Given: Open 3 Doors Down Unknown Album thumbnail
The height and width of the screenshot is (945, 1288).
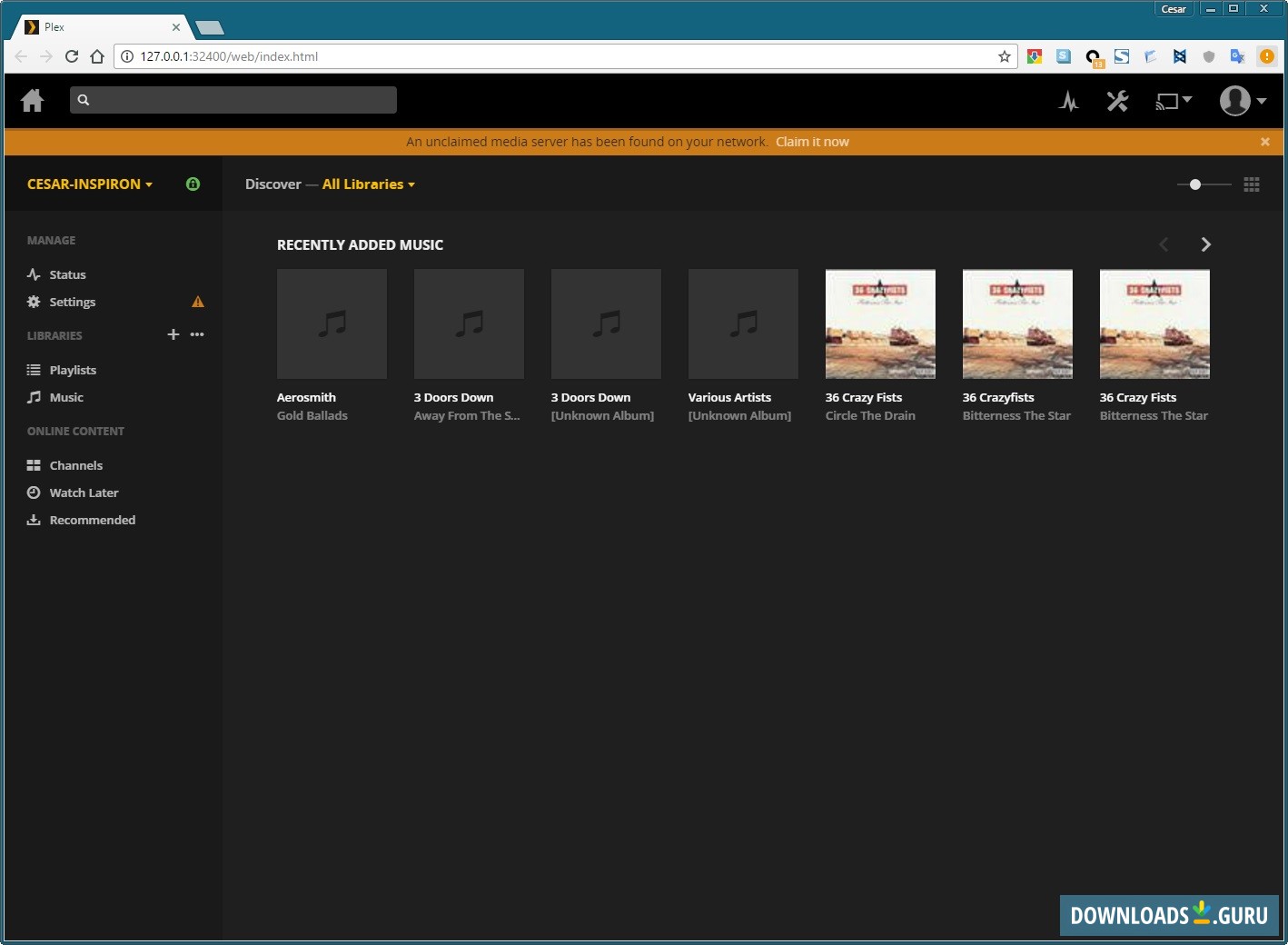Looking at the screenshot, I should pos(606,323).
